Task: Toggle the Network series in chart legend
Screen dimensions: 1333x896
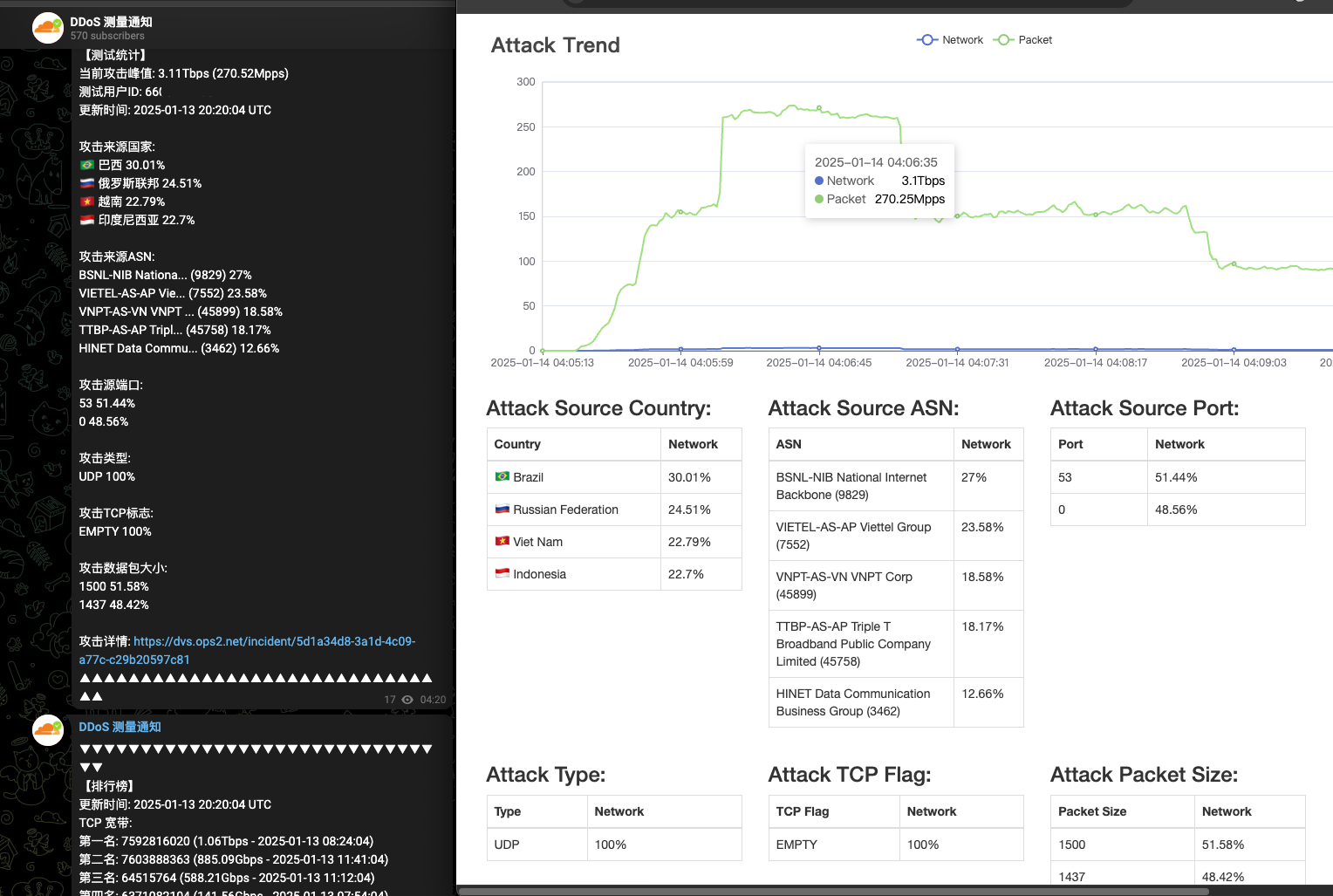Action: (950, 40)
